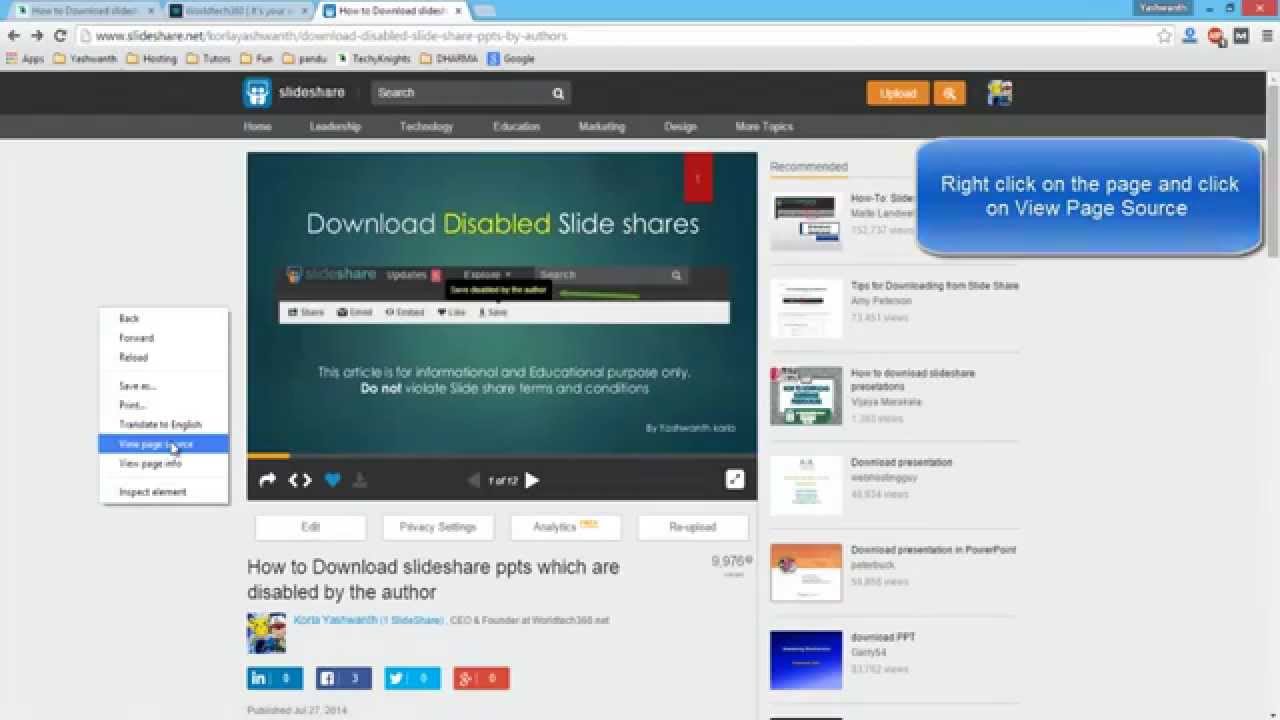The height and width of the screenshot is (720, 1280).
Task: Open the Google bookmark
Action: (511, 59)
